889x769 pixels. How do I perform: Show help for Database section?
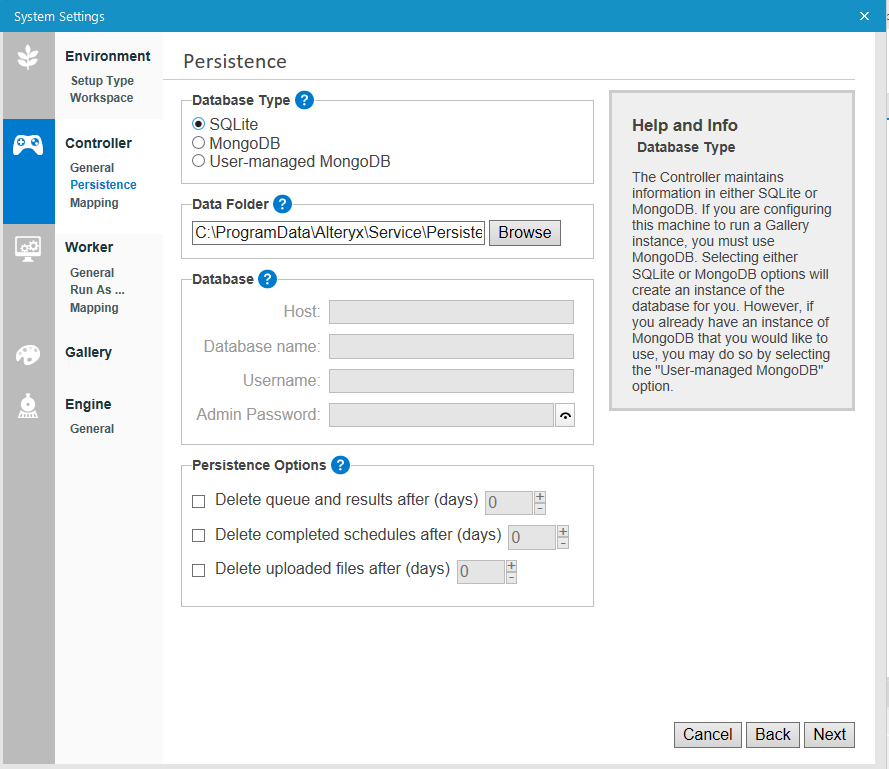tap(267, 279)
